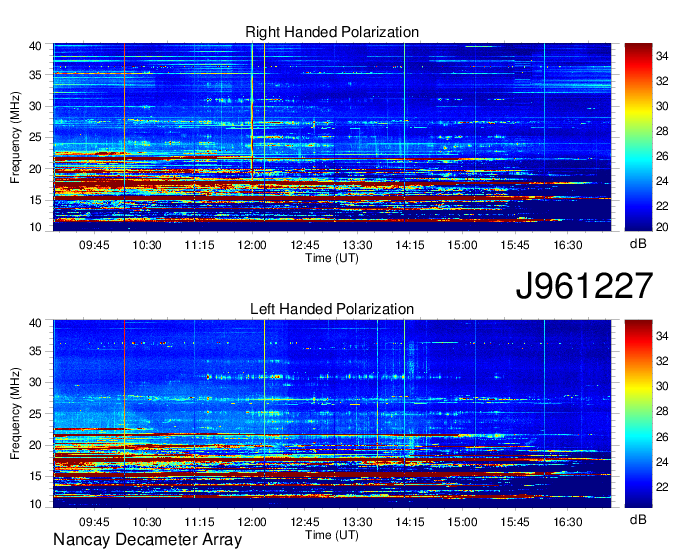
Task: Click "Time (UT)" label under the upper plot
Action: pos(332,258)
